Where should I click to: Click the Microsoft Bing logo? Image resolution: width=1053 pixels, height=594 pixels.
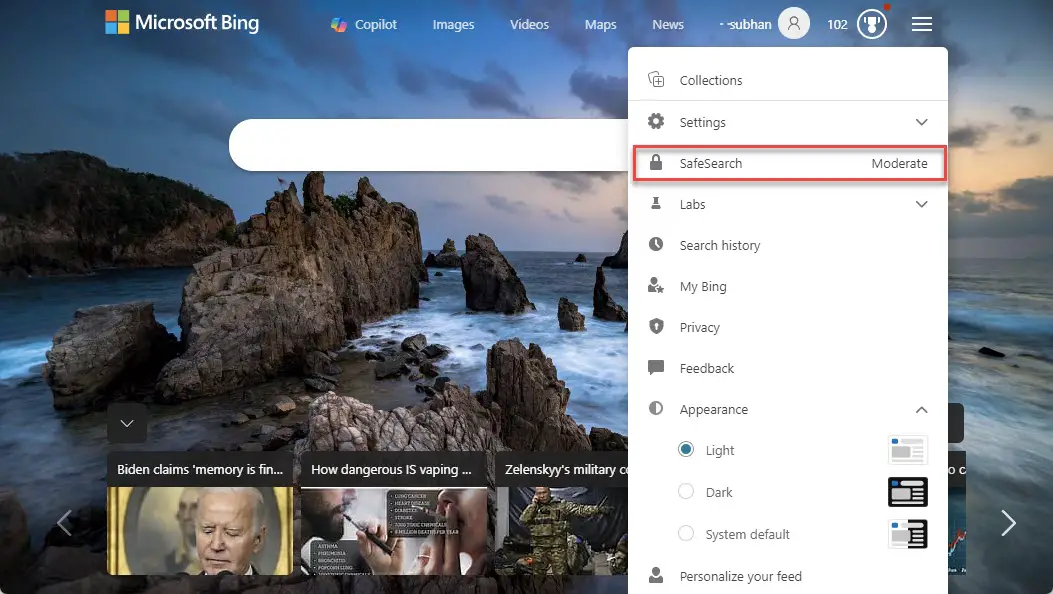(x=182, y=23)
